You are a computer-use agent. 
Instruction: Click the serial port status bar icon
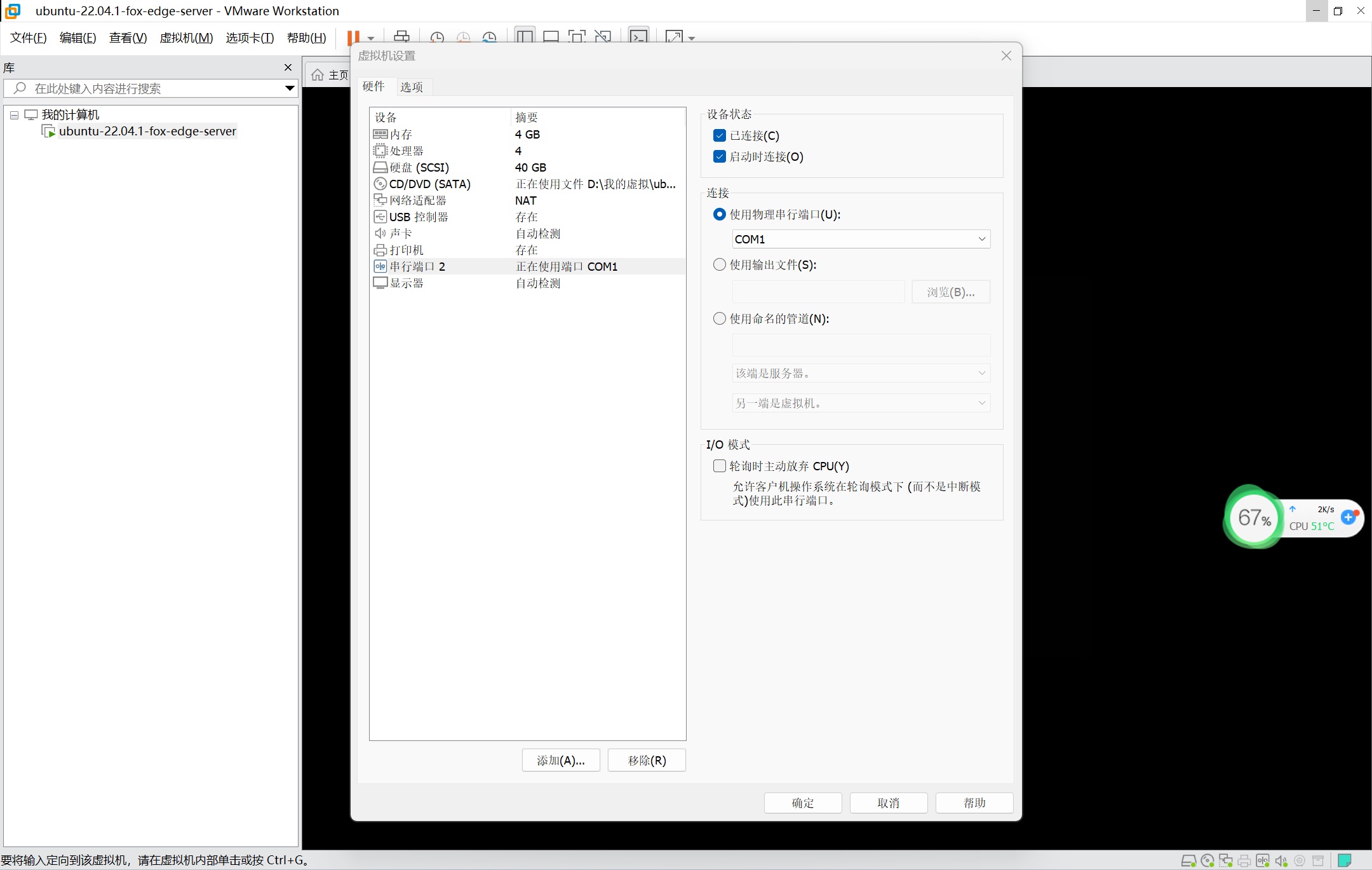(x=1262, y=861)
